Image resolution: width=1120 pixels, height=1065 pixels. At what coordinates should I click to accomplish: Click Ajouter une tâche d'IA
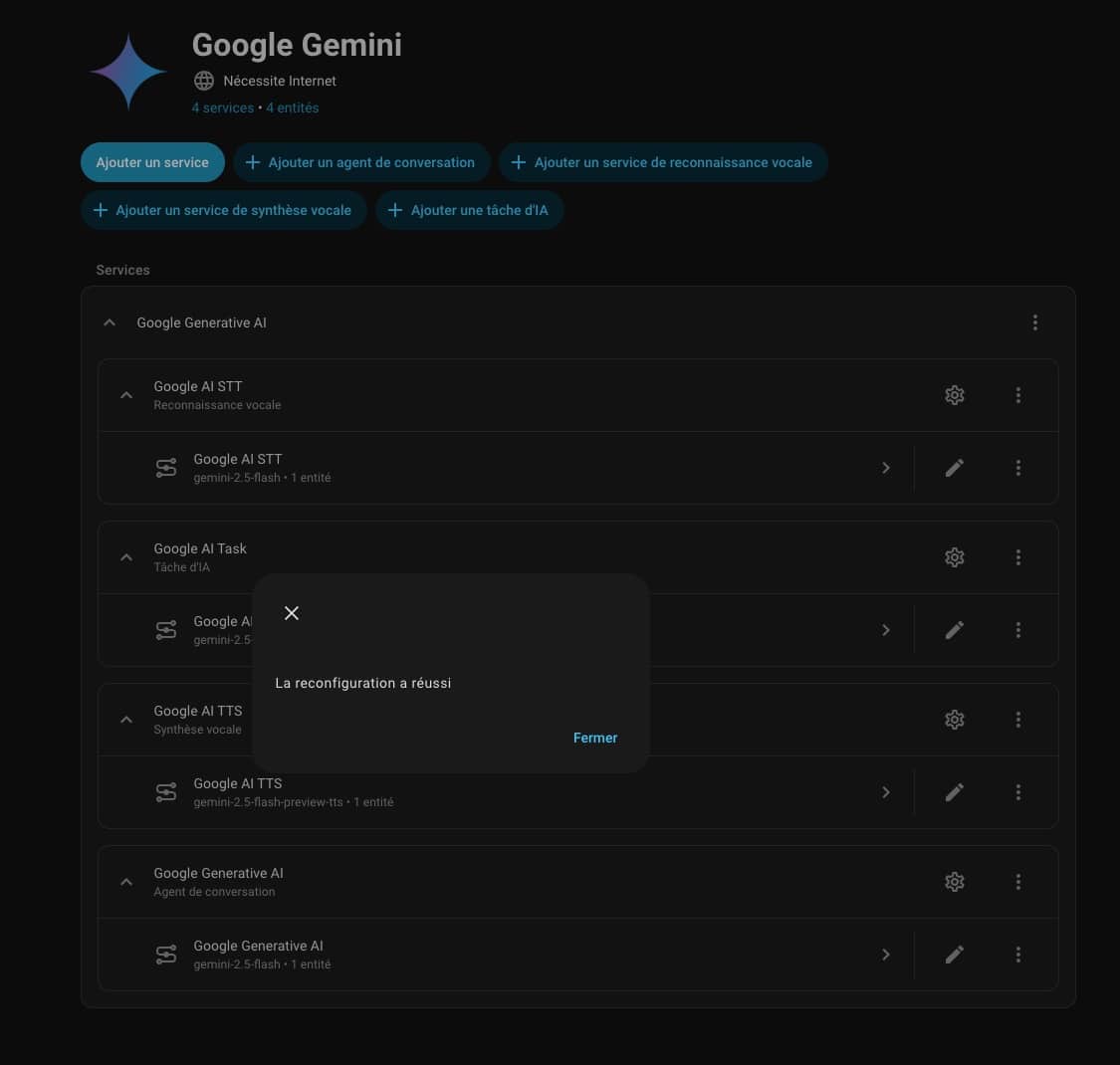coord(469,210)
